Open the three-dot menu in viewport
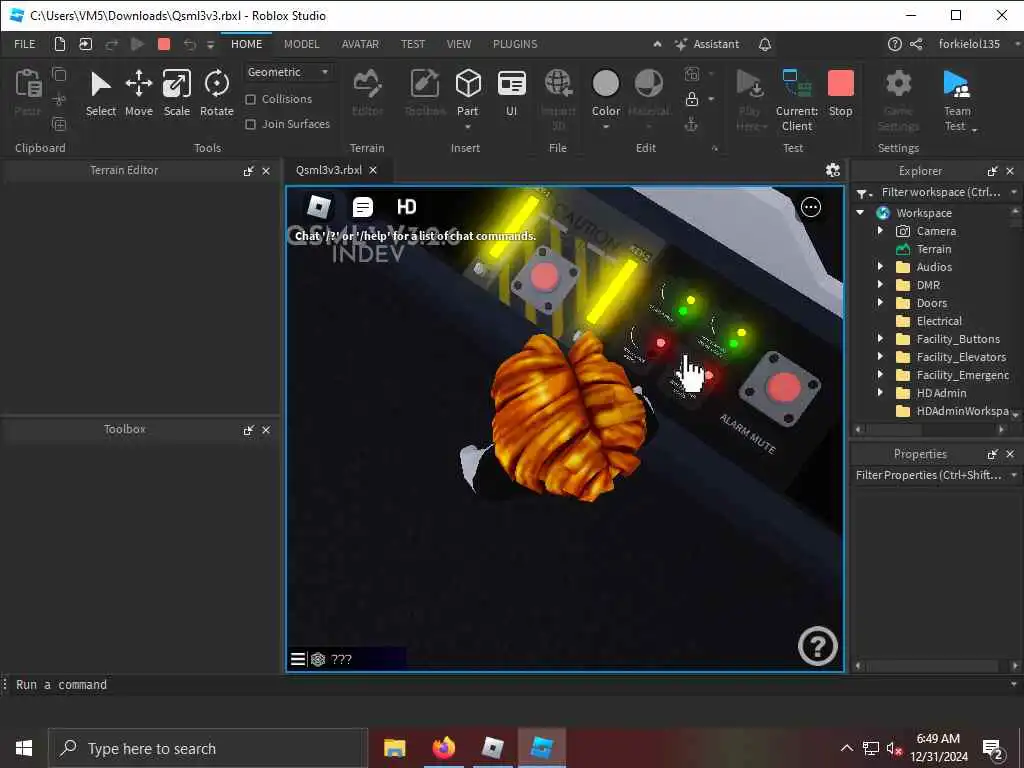 (810, 207)
